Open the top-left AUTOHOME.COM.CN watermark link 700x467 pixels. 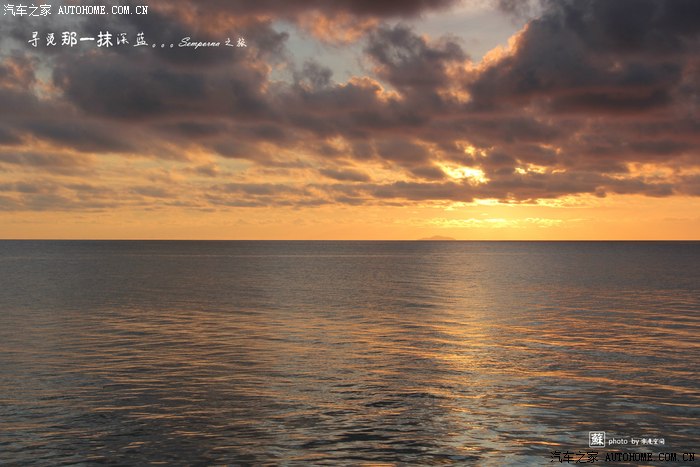(102, 10)
